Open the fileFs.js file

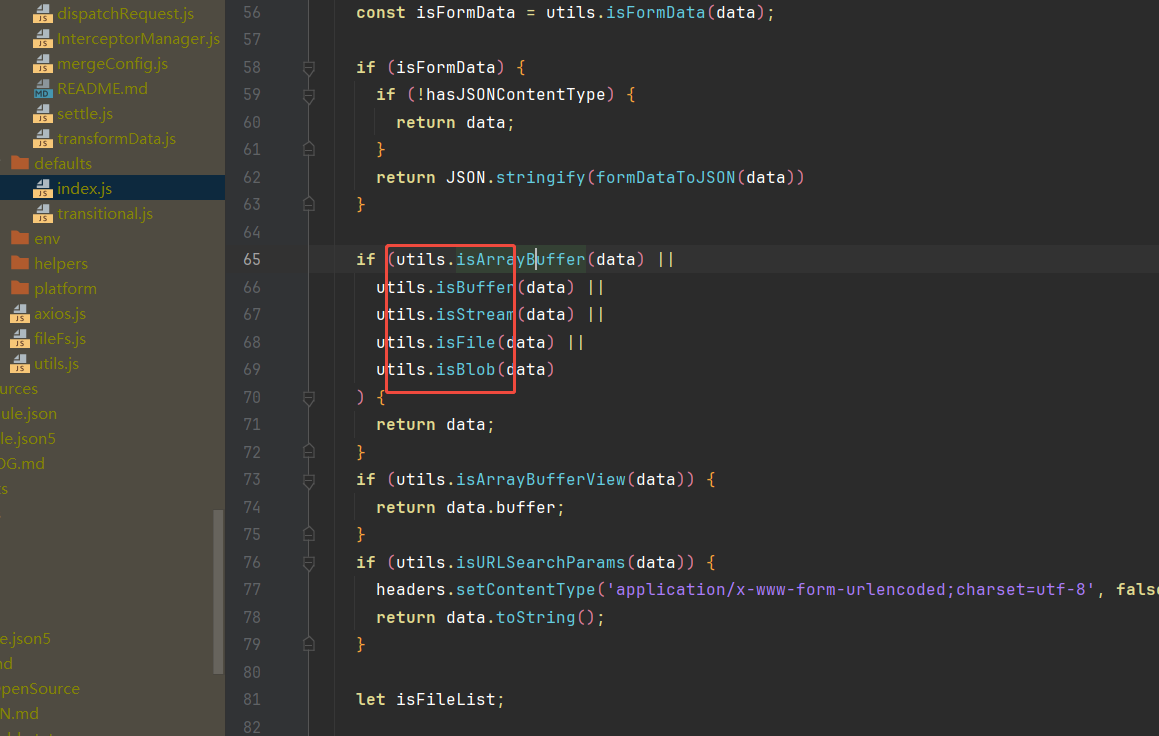tap(60, 339)
